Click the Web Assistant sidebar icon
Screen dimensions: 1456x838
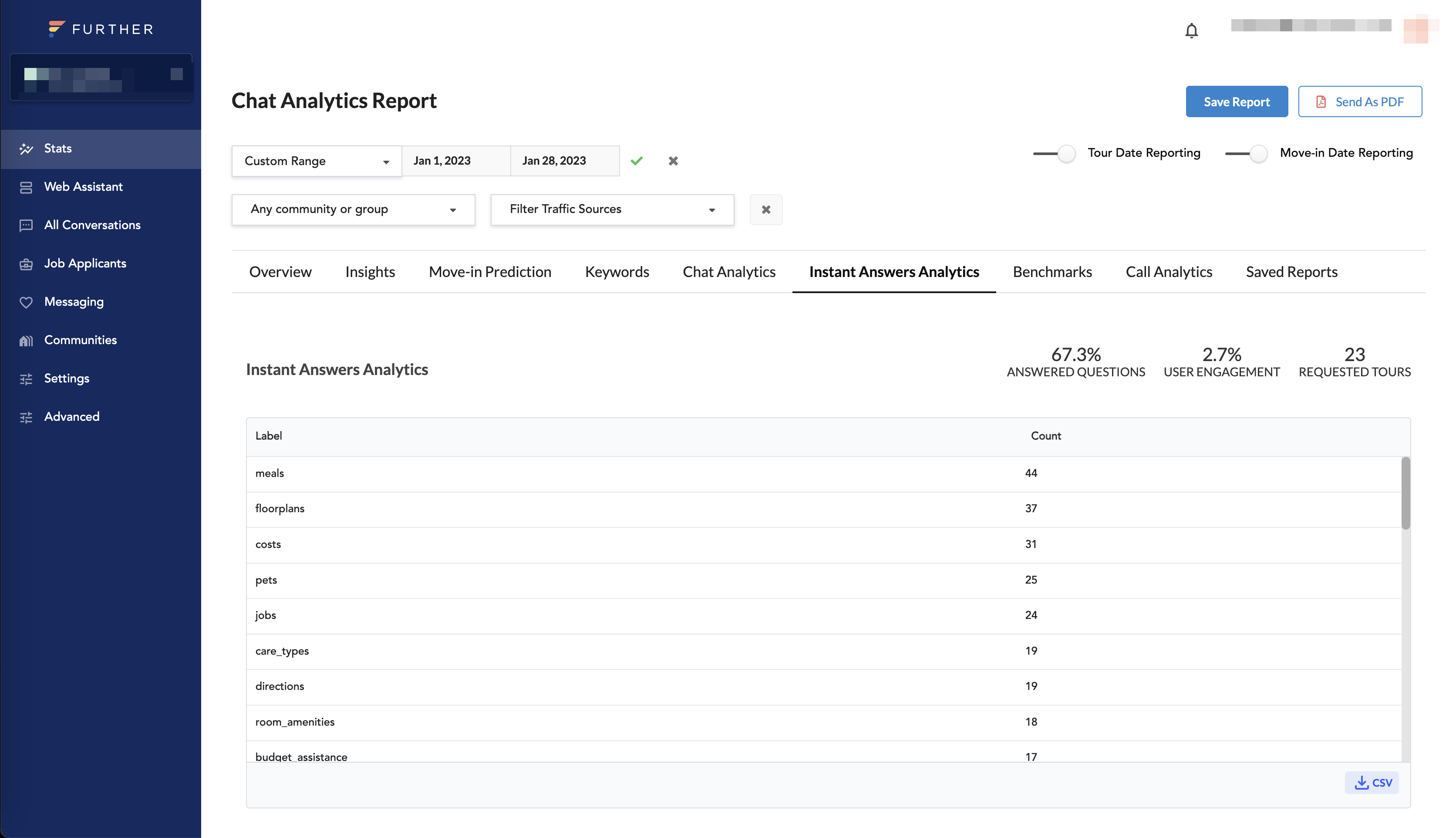point(26,187)
